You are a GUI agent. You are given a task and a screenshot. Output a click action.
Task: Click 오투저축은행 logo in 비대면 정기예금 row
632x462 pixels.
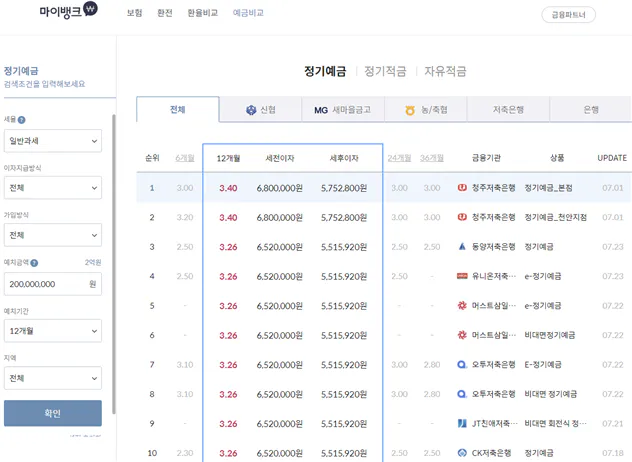(462, 394)
